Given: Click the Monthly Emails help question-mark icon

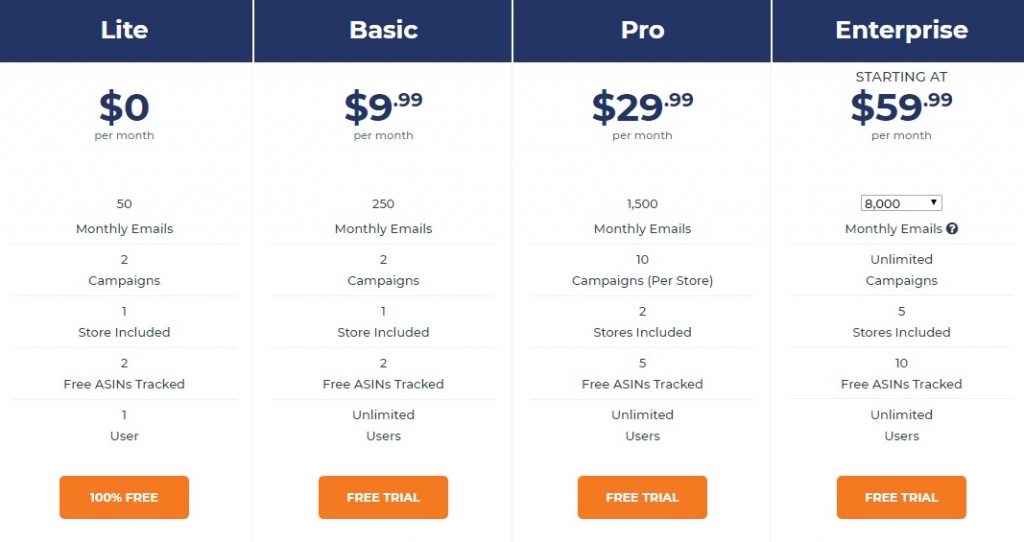Looking at the screenshot, I should tap(952, 229).
